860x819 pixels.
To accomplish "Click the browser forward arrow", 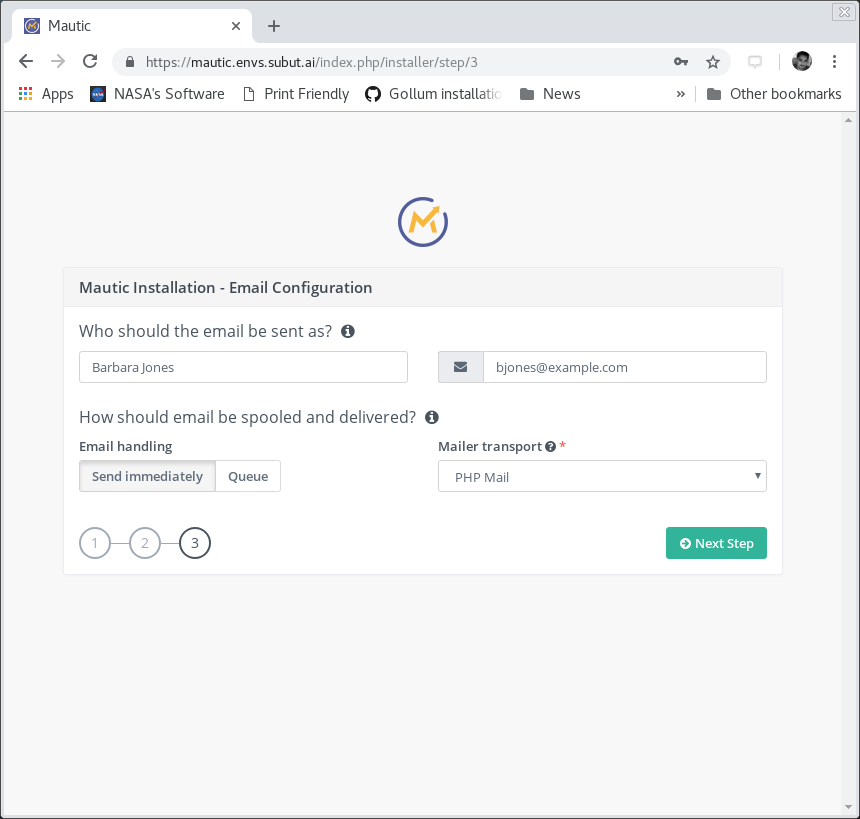I will [x=58, y=61].
